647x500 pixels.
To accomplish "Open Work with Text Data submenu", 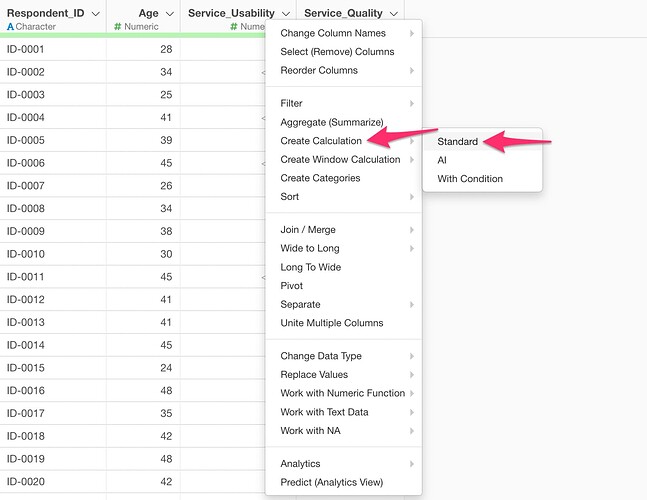I will (x=343, y=412).
